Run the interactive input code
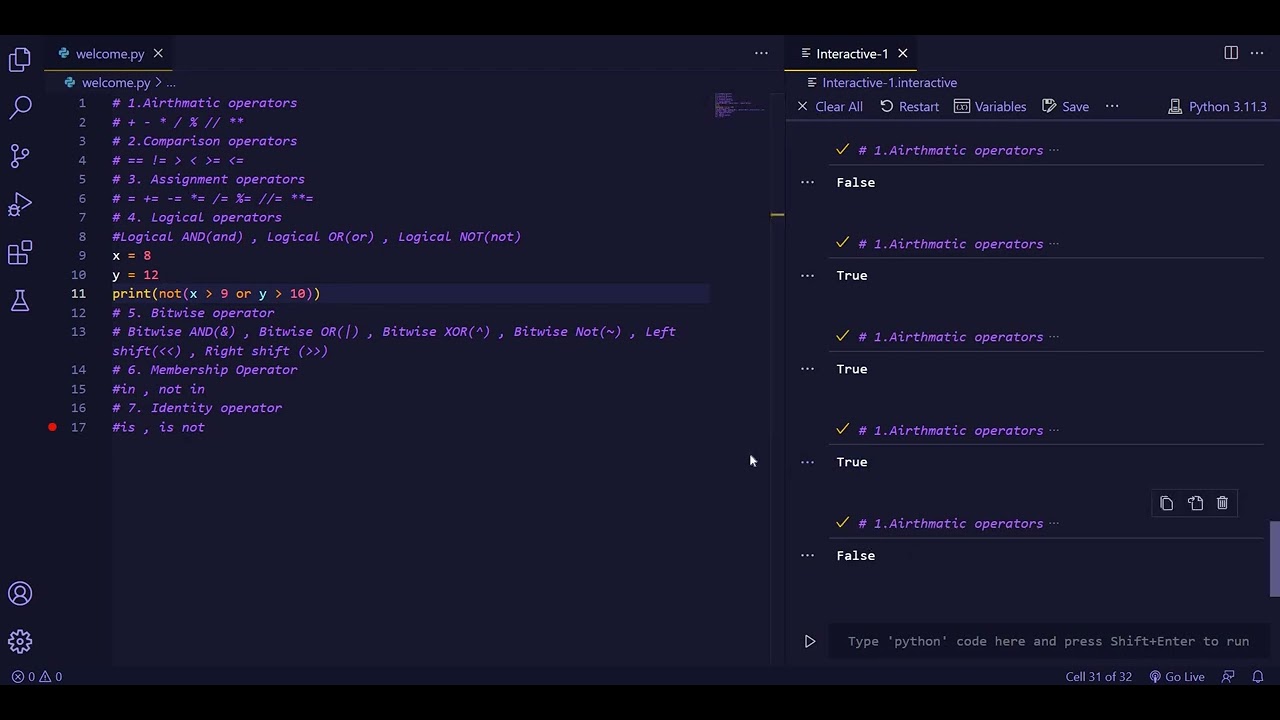 click(x=810, y=642)
